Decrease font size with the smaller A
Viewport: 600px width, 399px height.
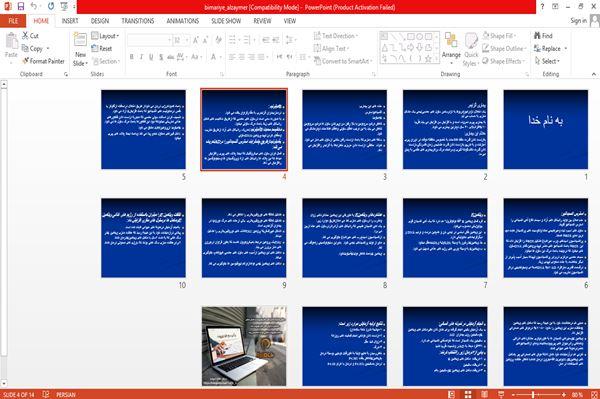click(205, 40)
